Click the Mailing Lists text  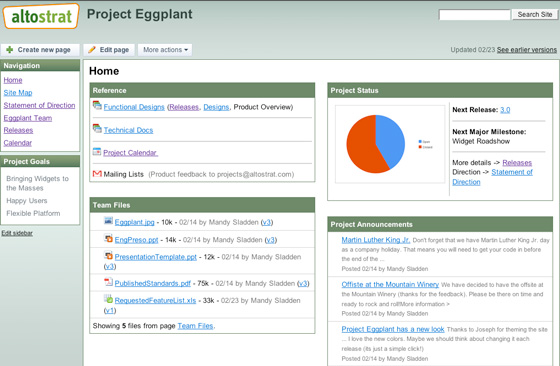[x=124, y=175]
